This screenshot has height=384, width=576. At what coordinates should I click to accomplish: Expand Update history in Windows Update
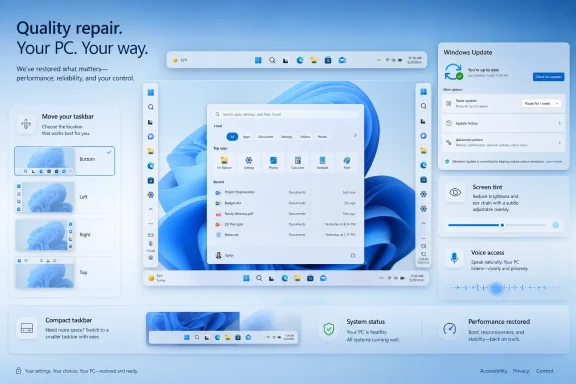pos(504,123)
